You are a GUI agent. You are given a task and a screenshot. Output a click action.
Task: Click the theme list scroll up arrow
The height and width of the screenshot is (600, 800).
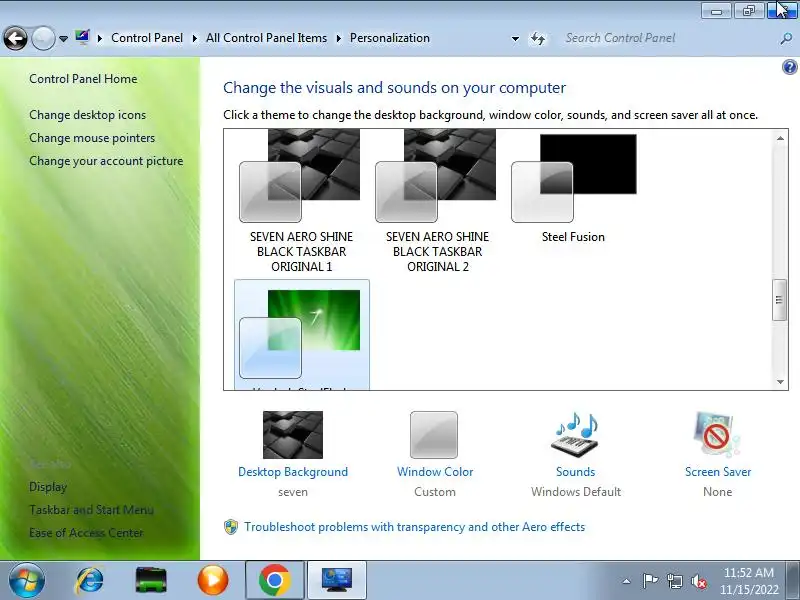780,138
